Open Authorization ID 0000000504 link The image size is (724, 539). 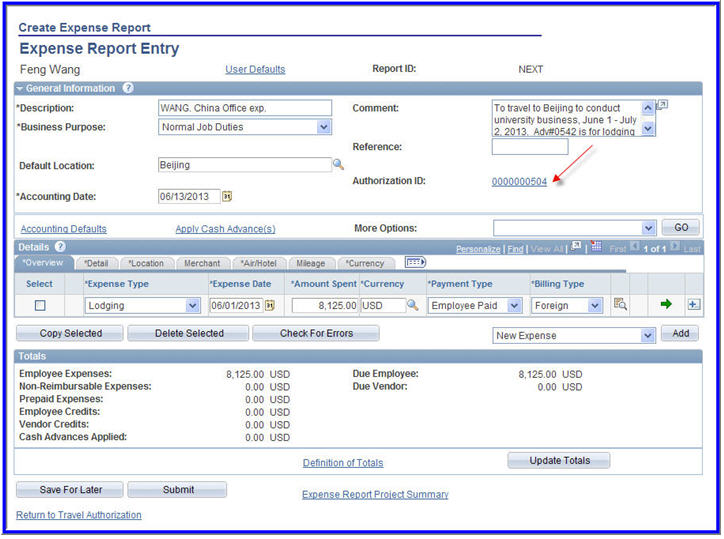pos(519,181)
